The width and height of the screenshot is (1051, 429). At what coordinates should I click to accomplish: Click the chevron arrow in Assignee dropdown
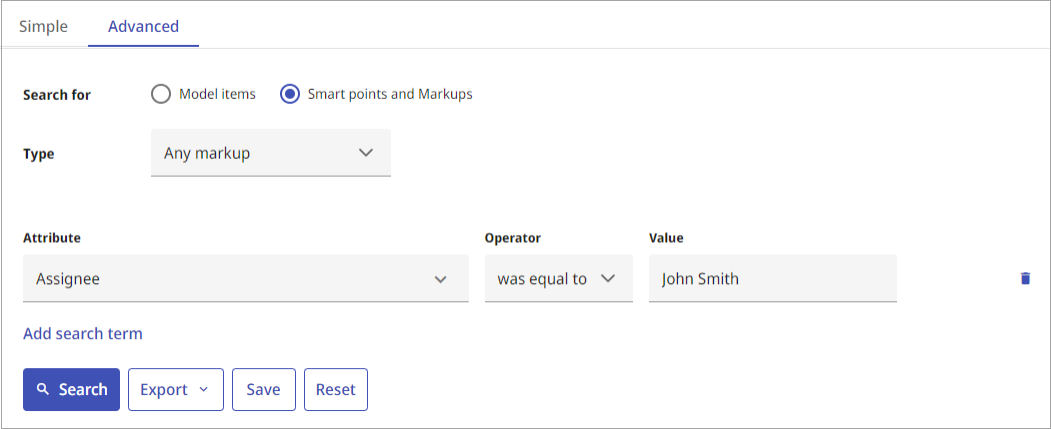440,280
